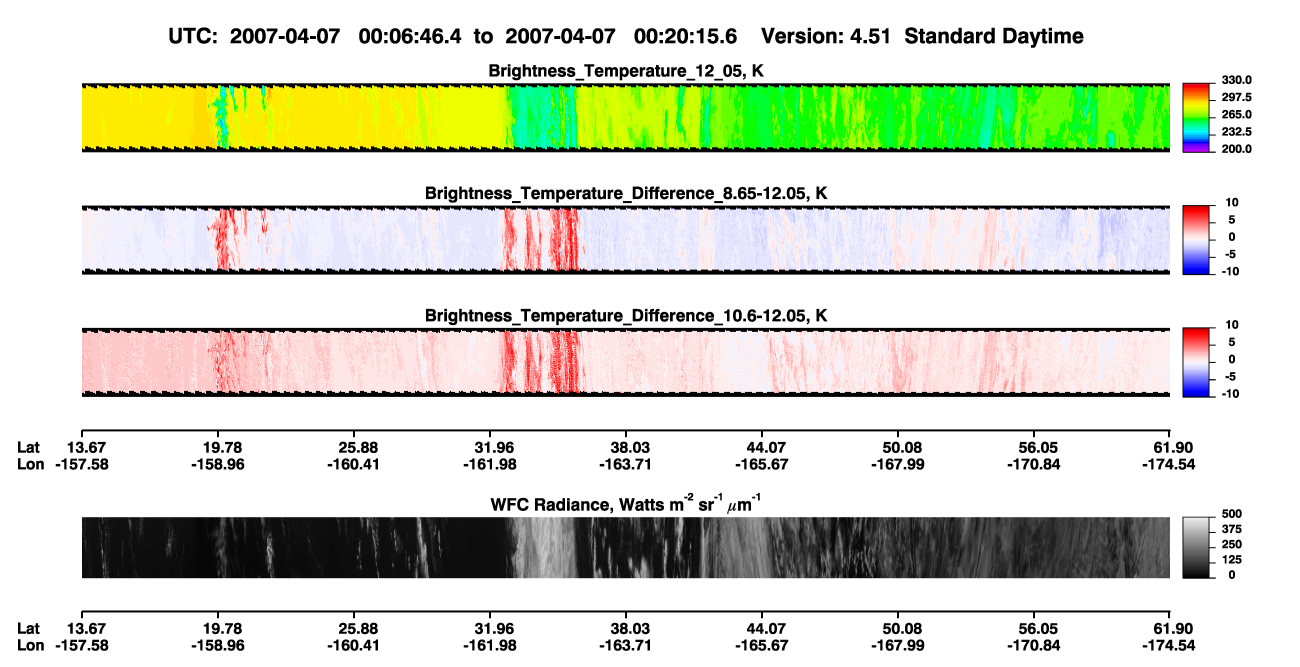
Task: Click longitude -170.84 under the 10.6-12.05 panel
Action: coord(1034,464)
